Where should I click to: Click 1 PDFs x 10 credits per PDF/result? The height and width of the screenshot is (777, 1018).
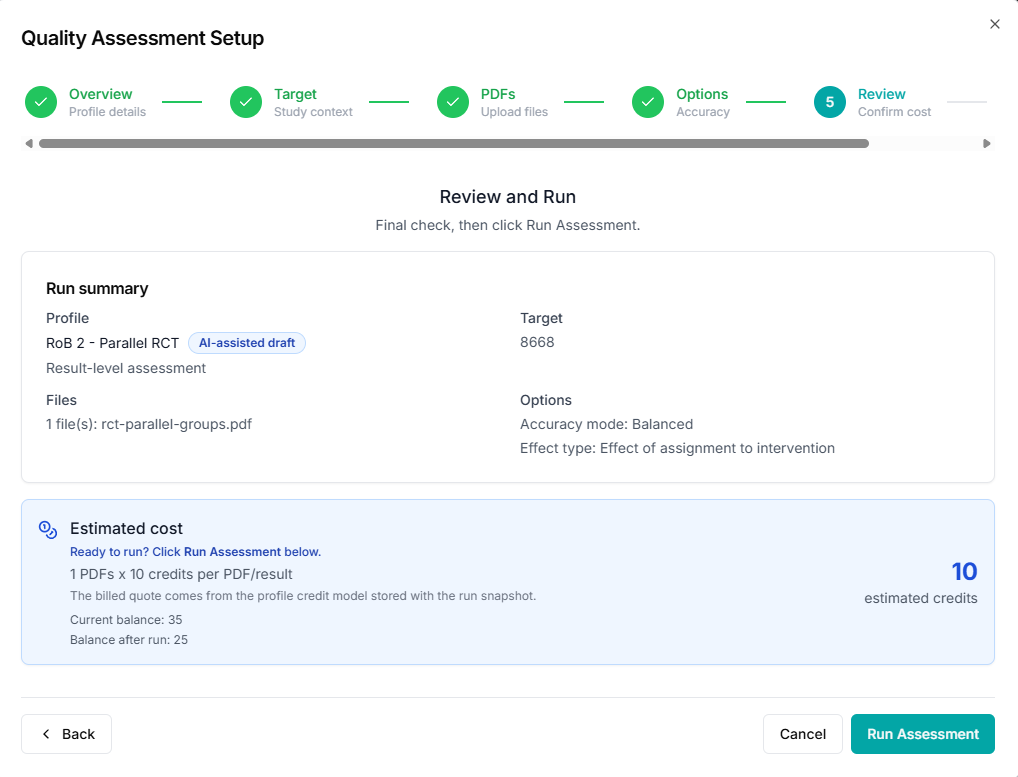click(181, 574)
